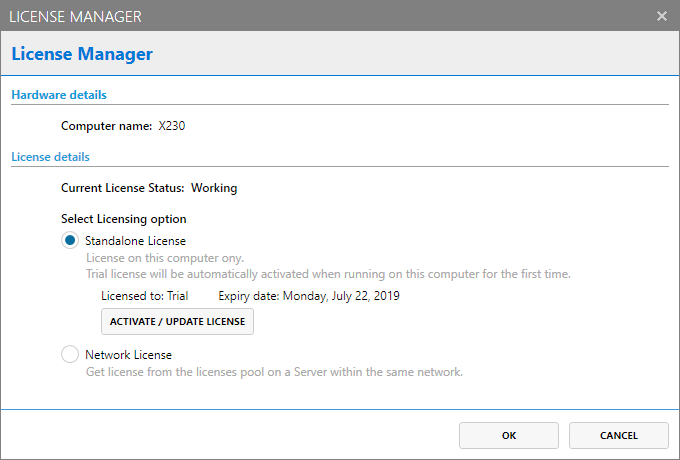Click the expiry date Monday, July 22, 2019

tap(310, 296)
